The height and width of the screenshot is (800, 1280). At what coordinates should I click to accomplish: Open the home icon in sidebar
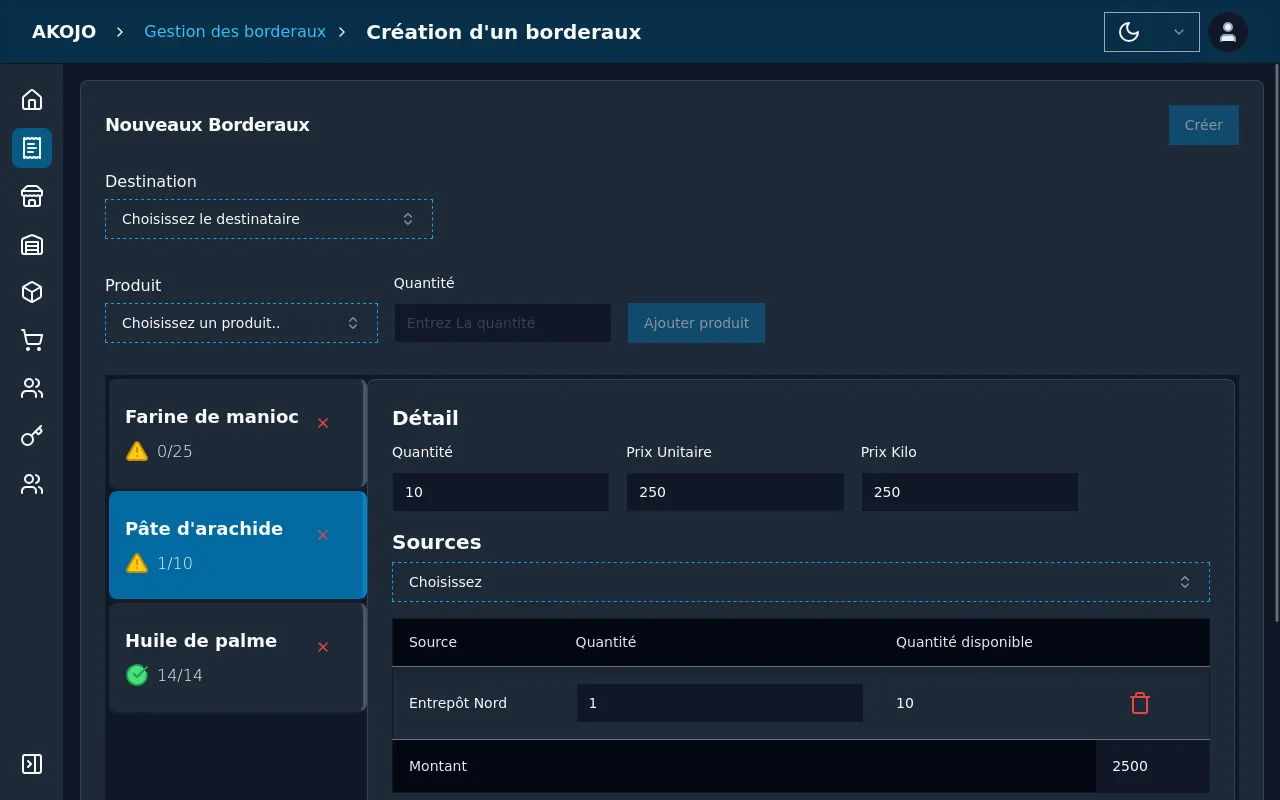coord(32,100)
